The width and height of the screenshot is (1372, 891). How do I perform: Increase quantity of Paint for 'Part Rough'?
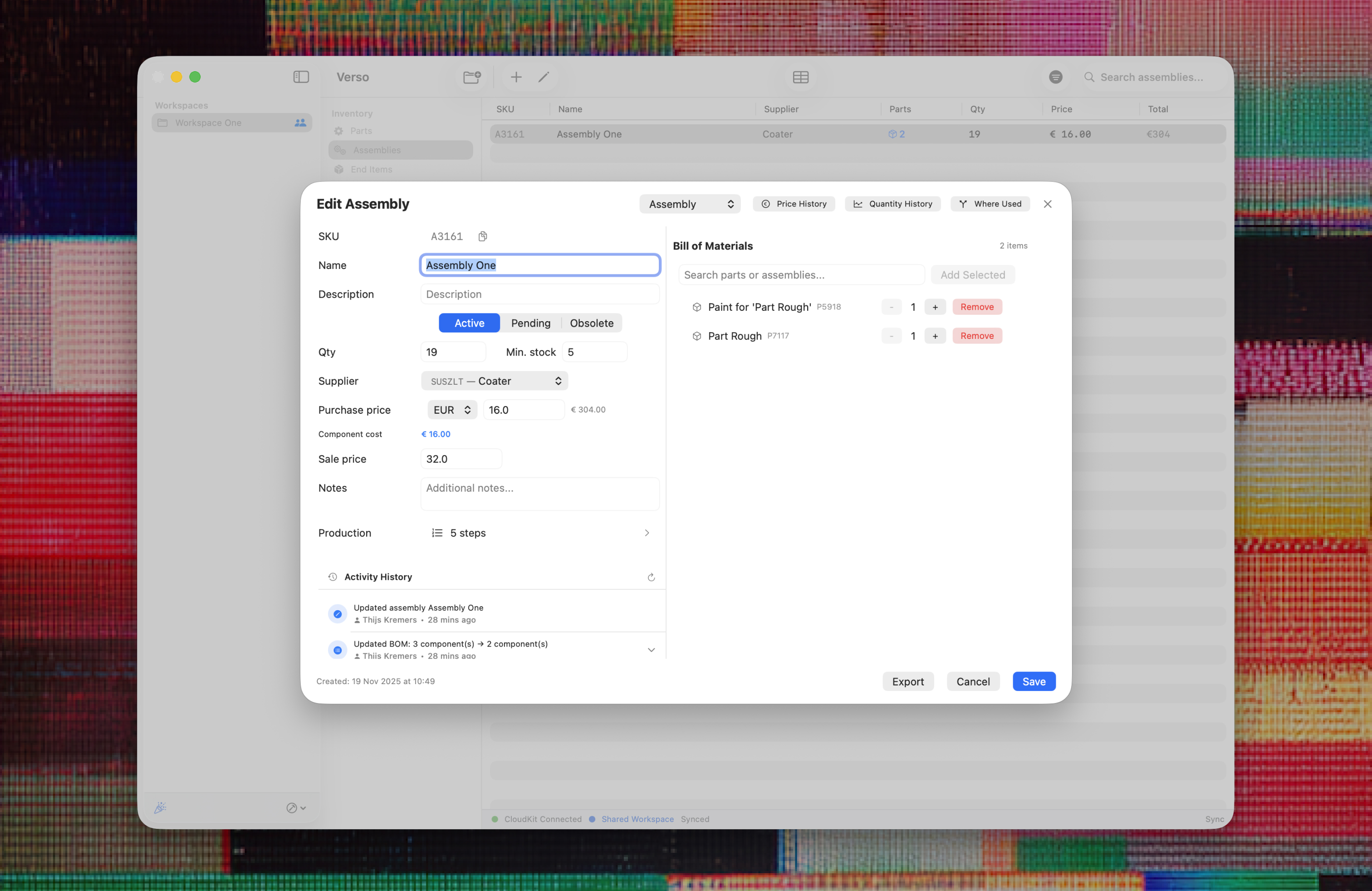(x=935, y=307)
